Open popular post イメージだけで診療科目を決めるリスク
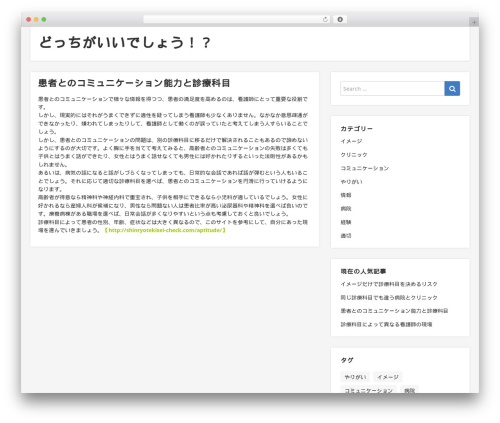This screenshot has height=423, width=500. (x=389, y=284)
